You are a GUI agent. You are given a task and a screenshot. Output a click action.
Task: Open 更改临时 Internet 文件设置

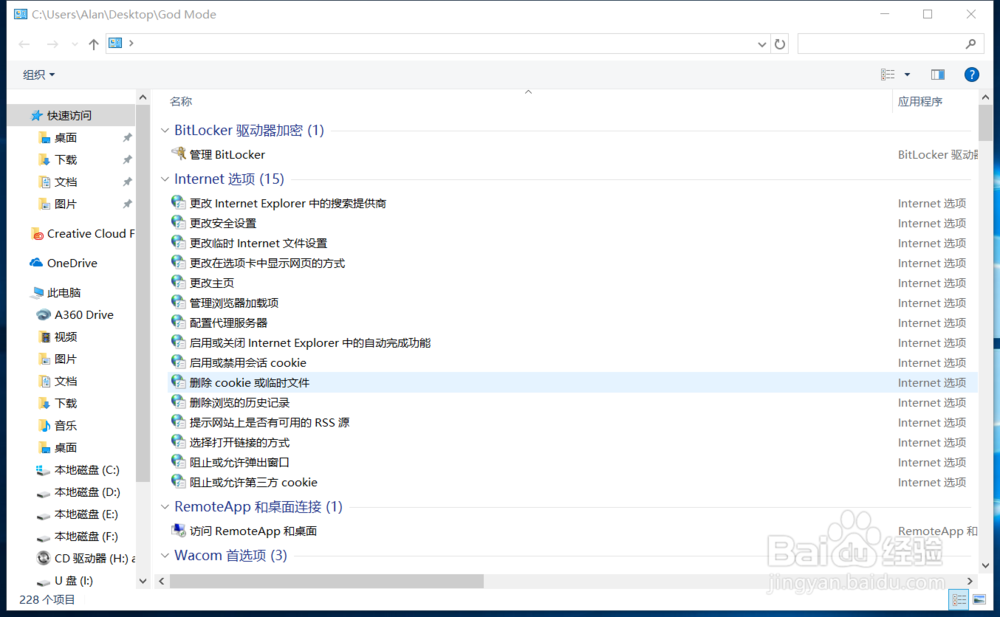coord(258,243)
